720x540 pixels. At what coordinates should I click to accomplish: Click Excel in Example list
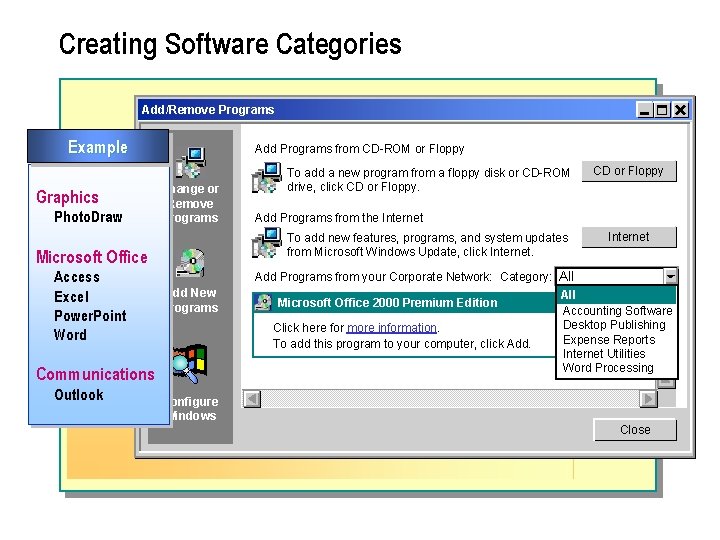coord(72,297)
